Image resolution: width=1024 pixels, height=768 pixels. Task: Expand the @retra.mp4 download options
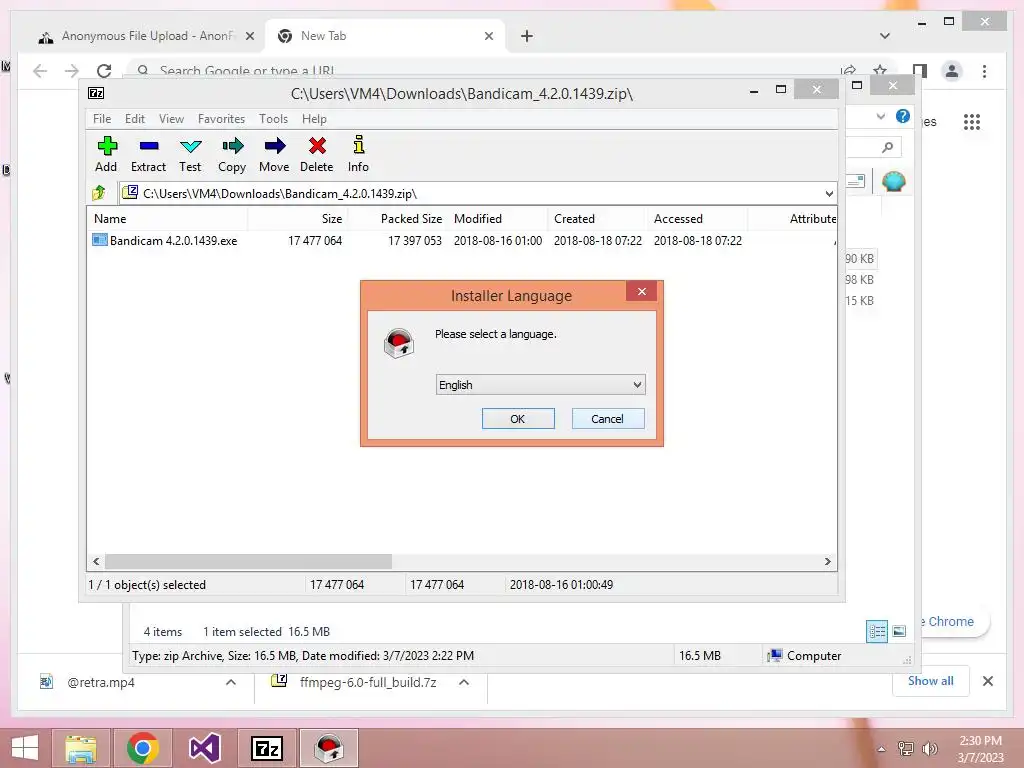[231, 682]
